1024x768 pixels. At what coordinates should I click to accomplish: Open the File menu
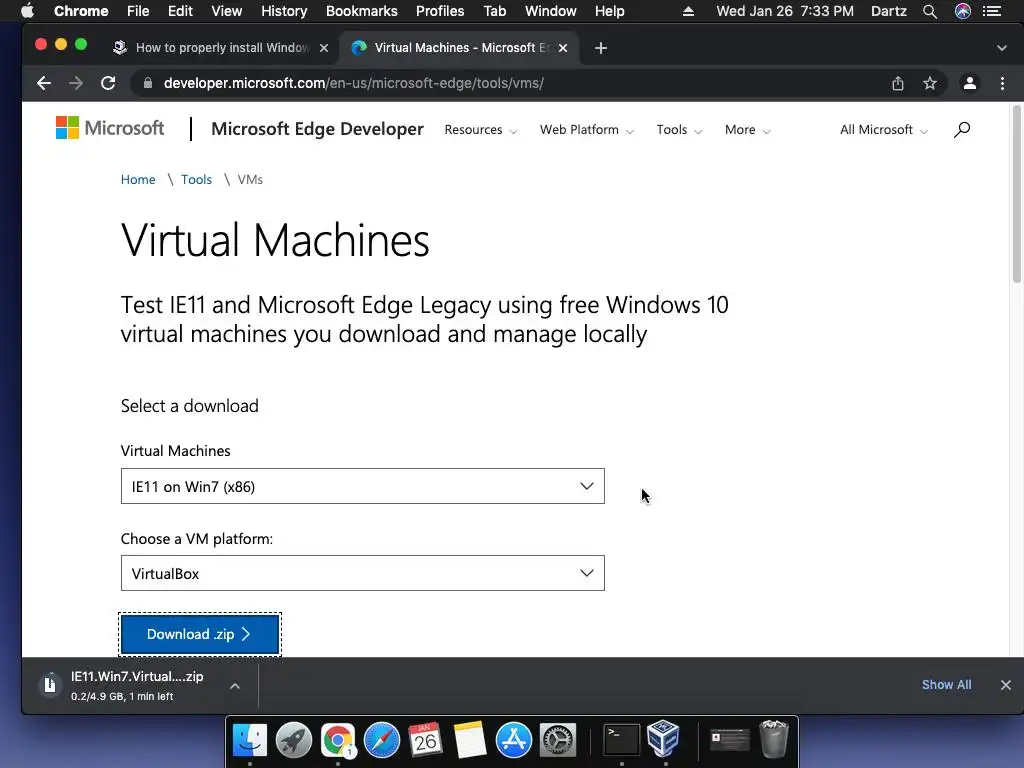(138, 11)
